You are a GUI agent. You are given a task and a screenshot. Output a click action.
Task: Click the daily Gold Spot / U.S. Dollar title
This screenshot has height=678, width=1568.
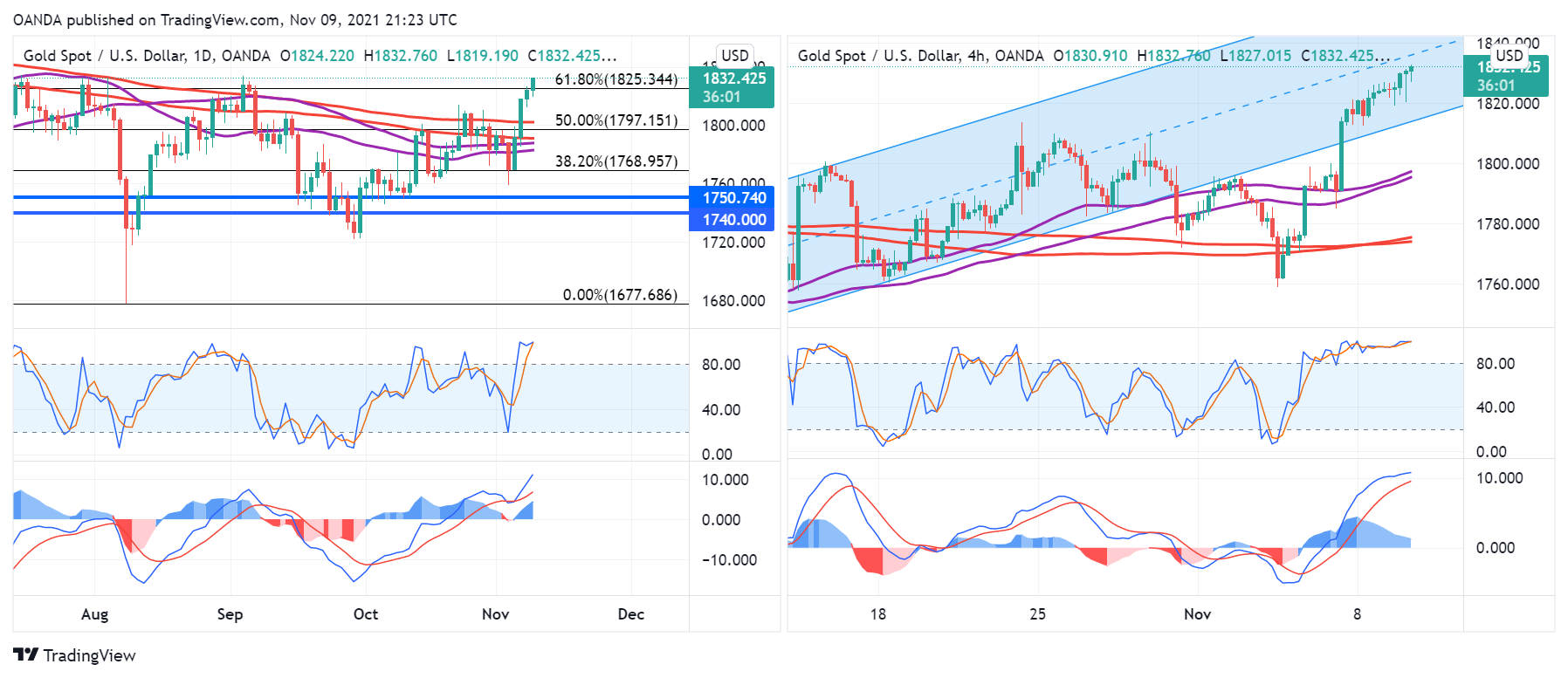point(147,56)
